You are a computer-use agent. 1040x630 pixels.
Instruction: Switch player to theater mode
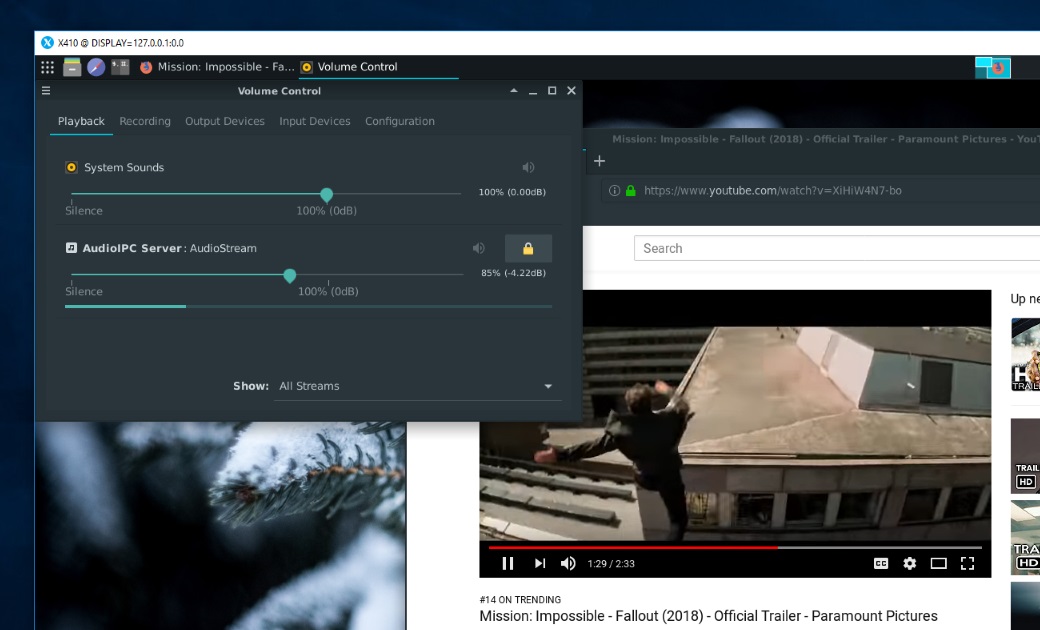tap(938, 563)
